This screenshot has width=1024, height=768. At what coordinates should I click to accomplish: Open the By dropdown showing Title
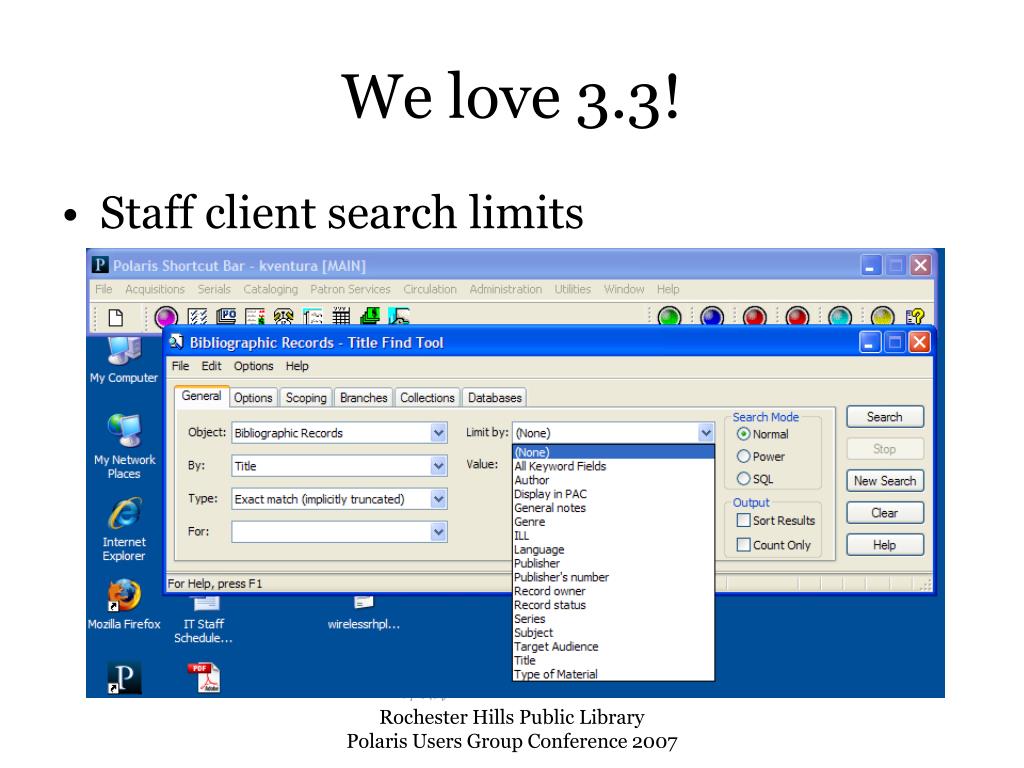point(438,466)
